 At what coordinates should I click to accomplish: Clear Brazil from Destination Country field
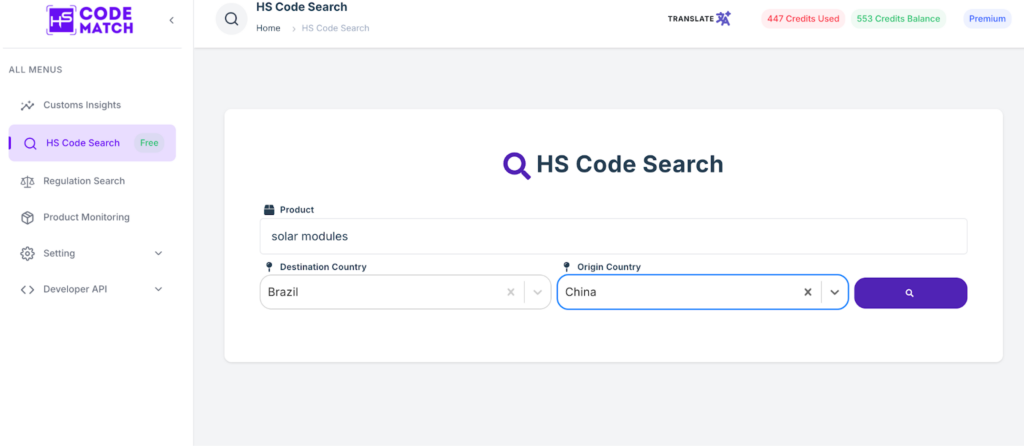(510, 292)
